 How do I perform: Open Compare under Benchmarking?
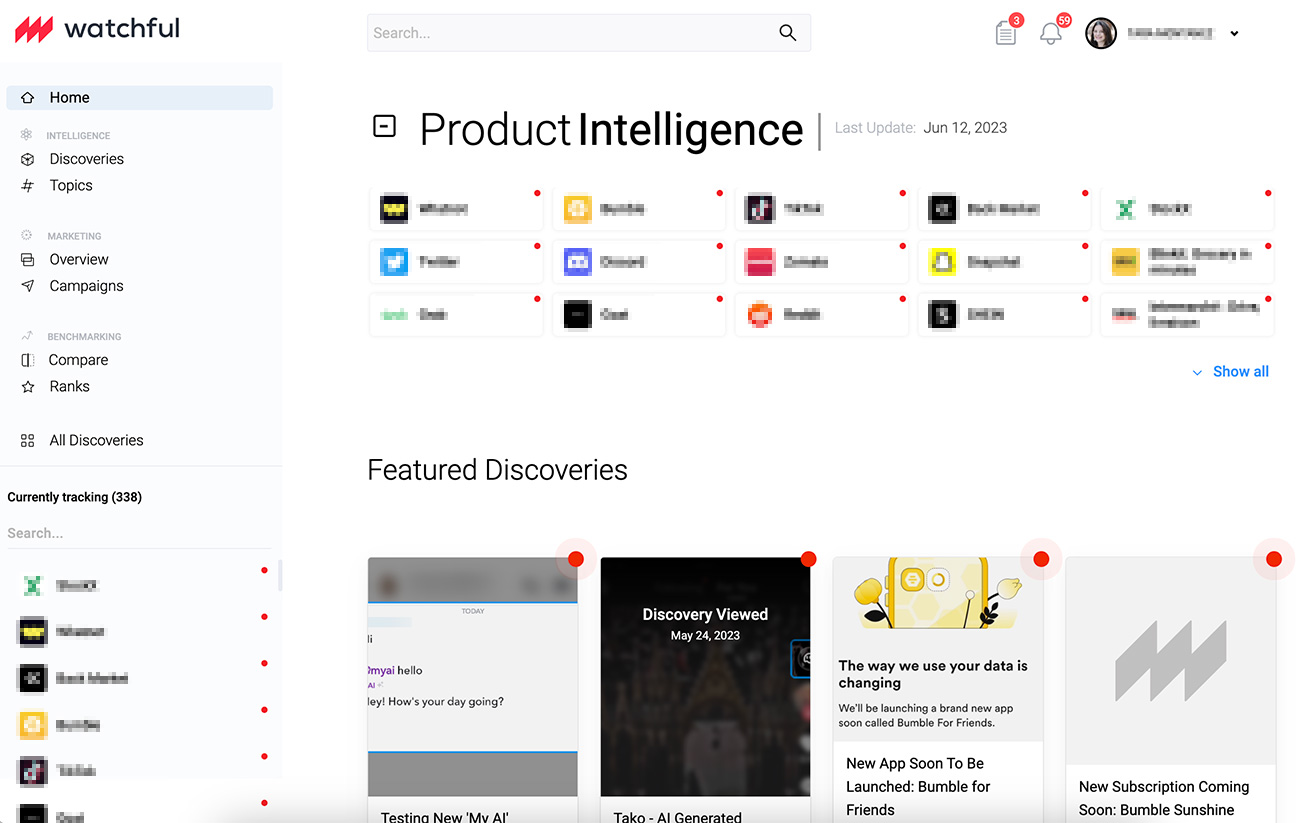point(78,360)
